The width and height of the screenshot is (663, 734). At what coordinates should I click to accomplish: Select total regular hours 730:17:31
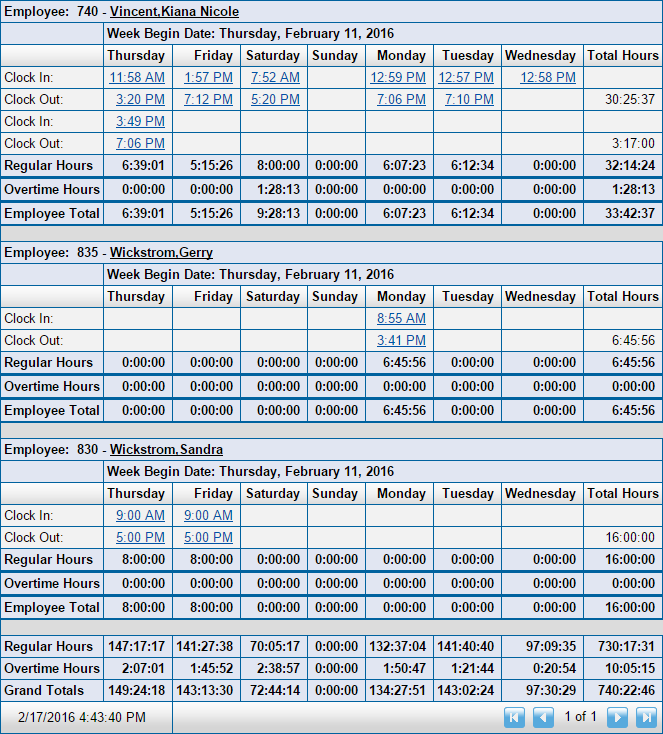click(626, 647)
